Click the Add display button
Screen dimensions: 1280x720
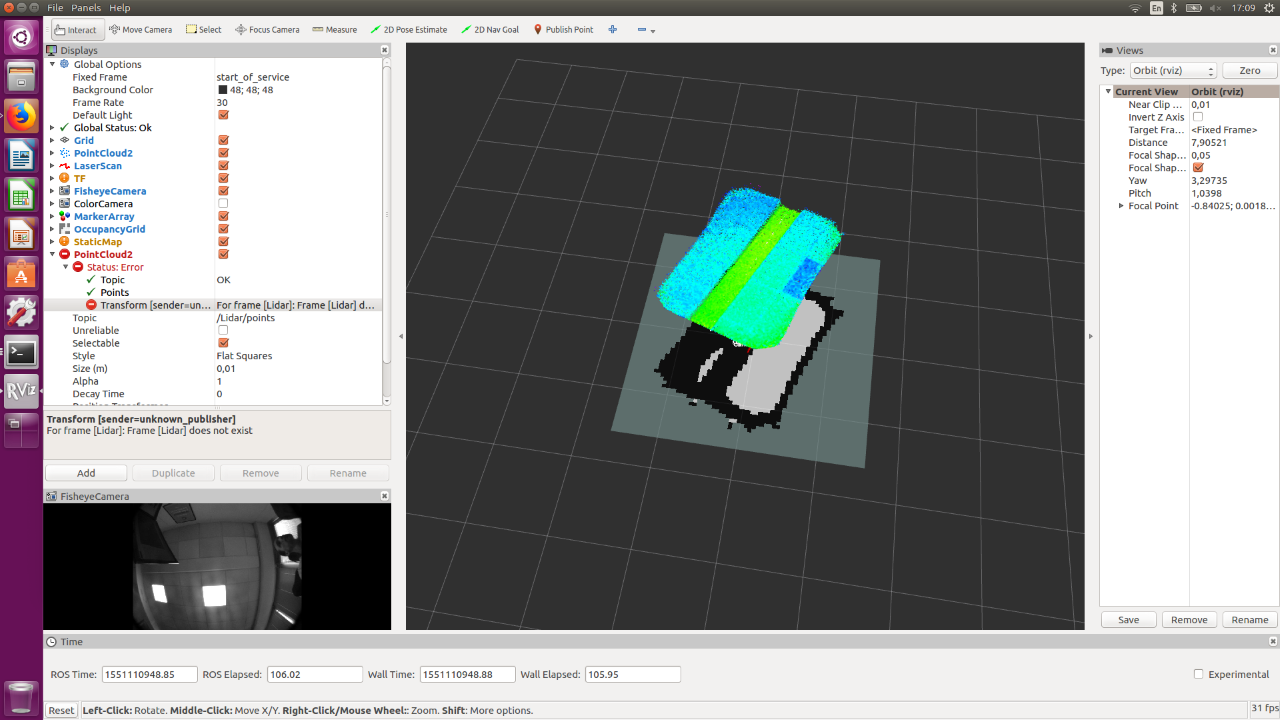86,473
